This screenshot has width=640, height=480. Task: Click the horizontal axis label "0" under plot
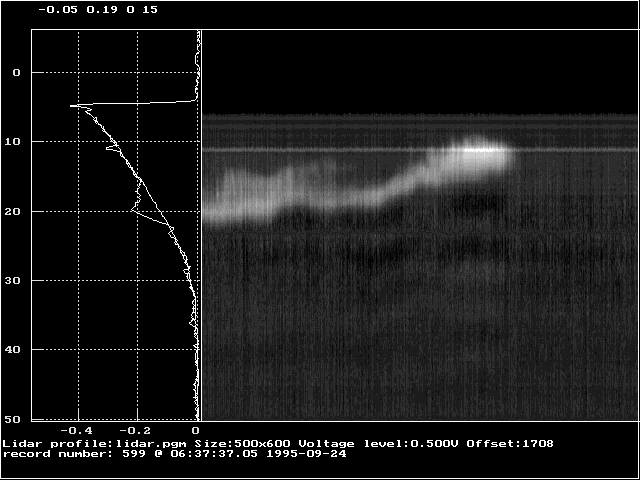[x=196, y=431]
